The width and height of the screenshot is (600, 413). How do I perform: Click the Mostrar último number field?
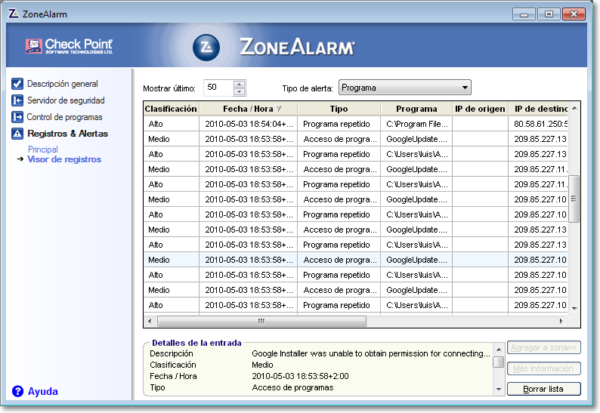click(218, 88)
